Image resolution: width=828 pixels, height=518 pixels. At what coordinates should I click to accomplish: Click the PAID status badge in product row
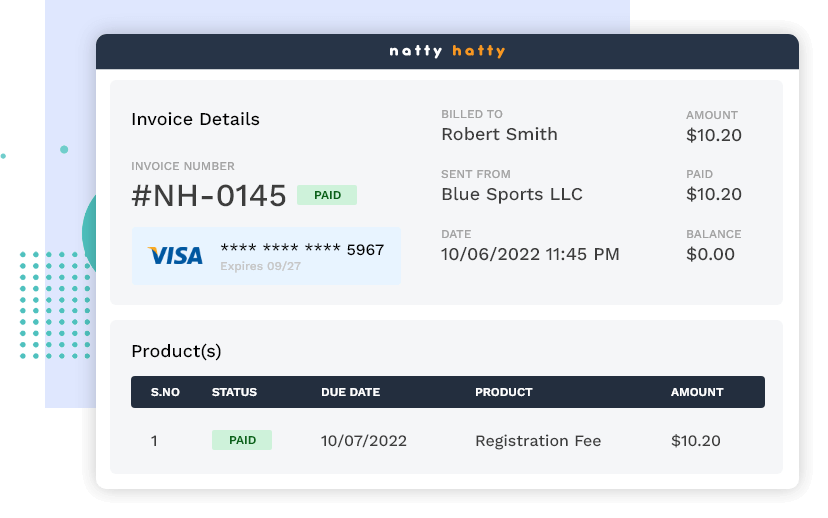coord(242,440)
